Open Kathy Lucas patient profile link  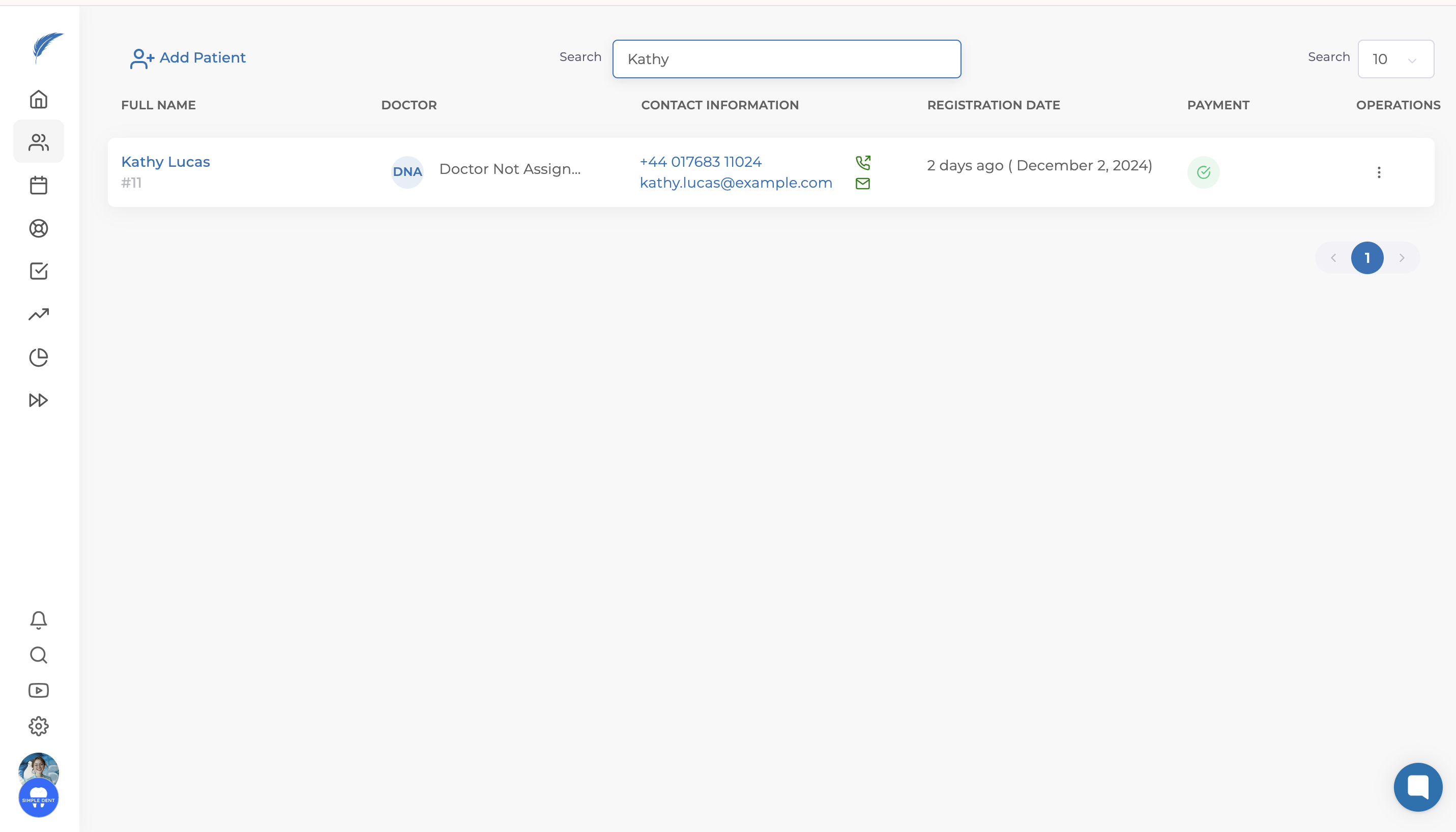click(x=165, y=162)
